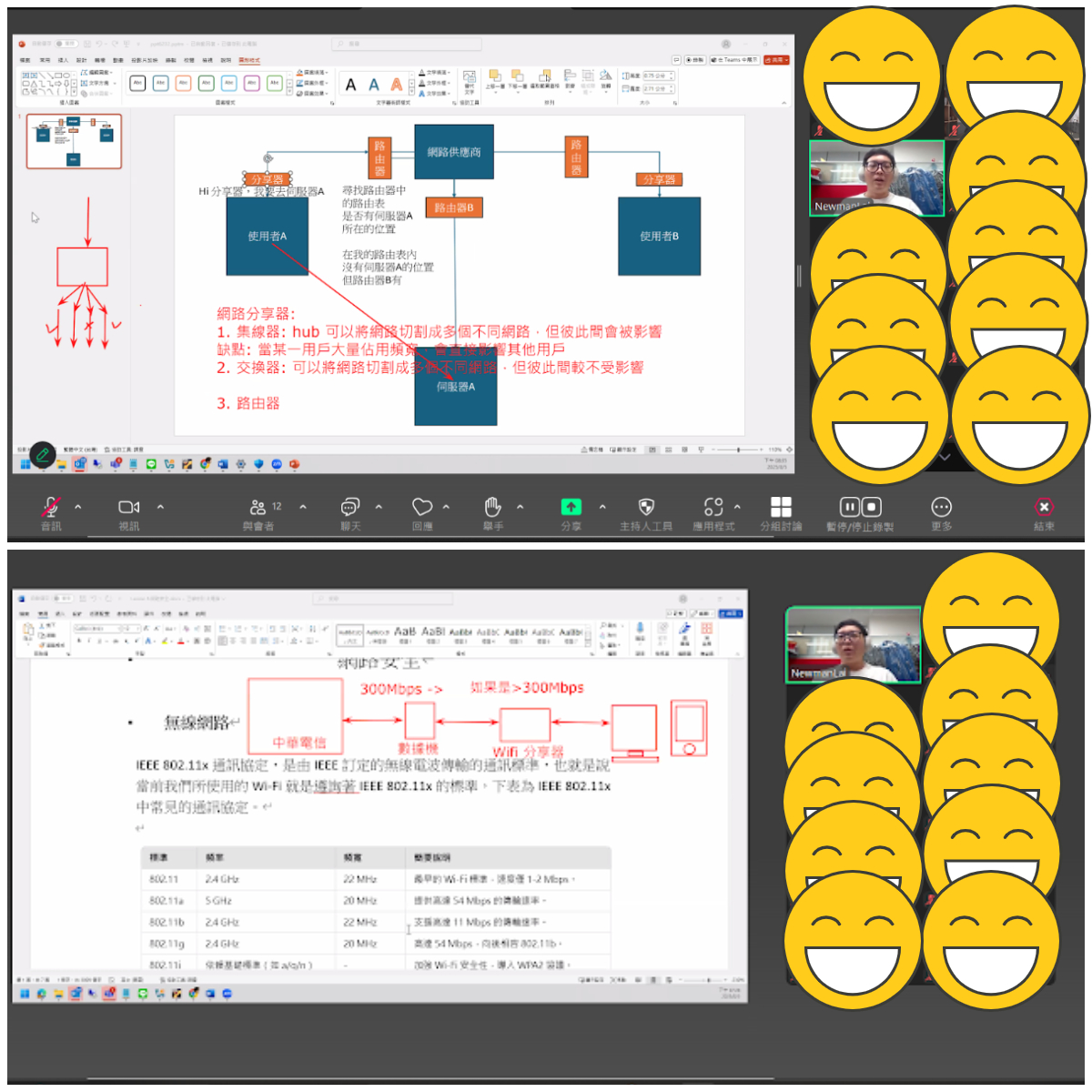The width and height of the screenshot is (1092, 1092).
Task: Unmute the microphone in Zoom toolbar
Action: (52, 508)
